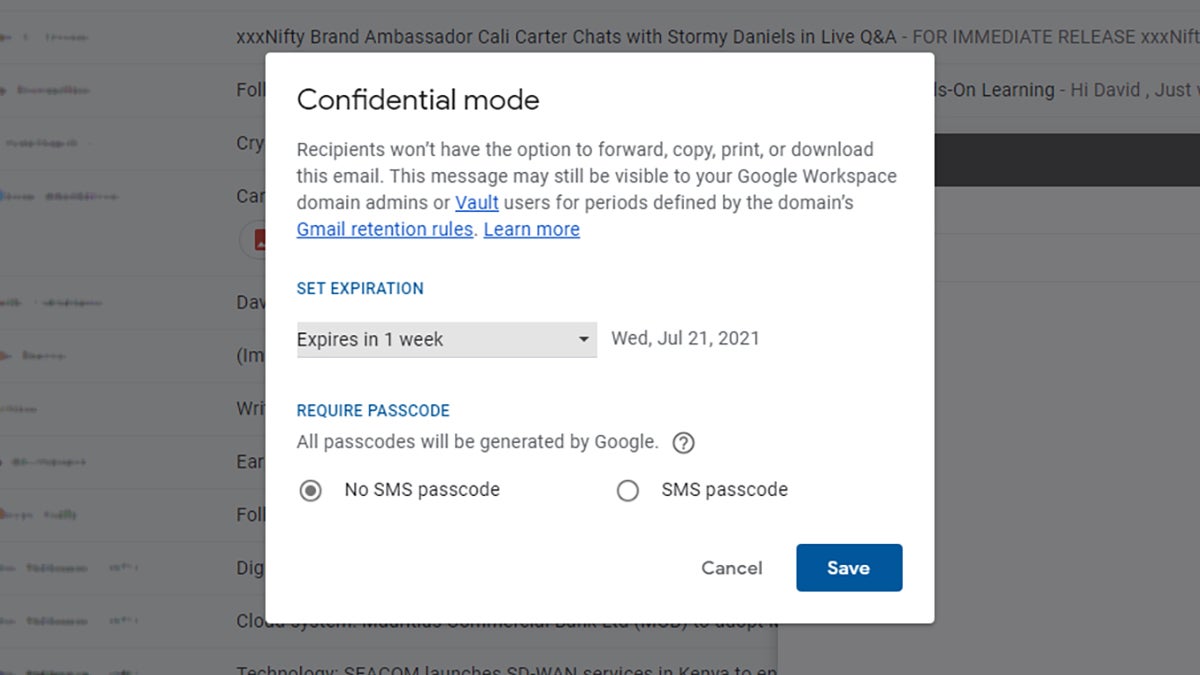Click the "Learn more" link

tap(531, 229)
